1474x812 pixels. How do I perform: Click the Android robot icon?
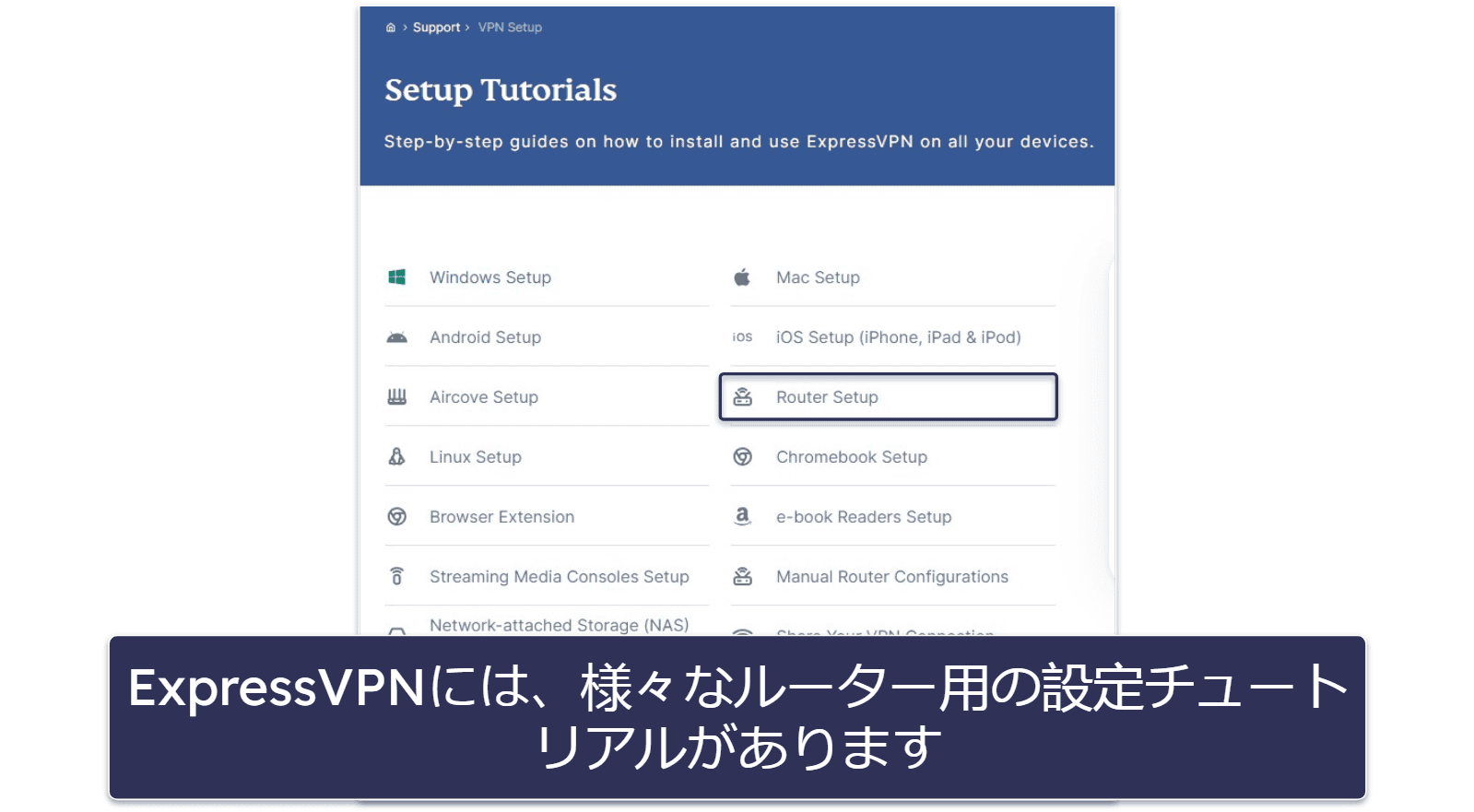(x=397, y=337)
